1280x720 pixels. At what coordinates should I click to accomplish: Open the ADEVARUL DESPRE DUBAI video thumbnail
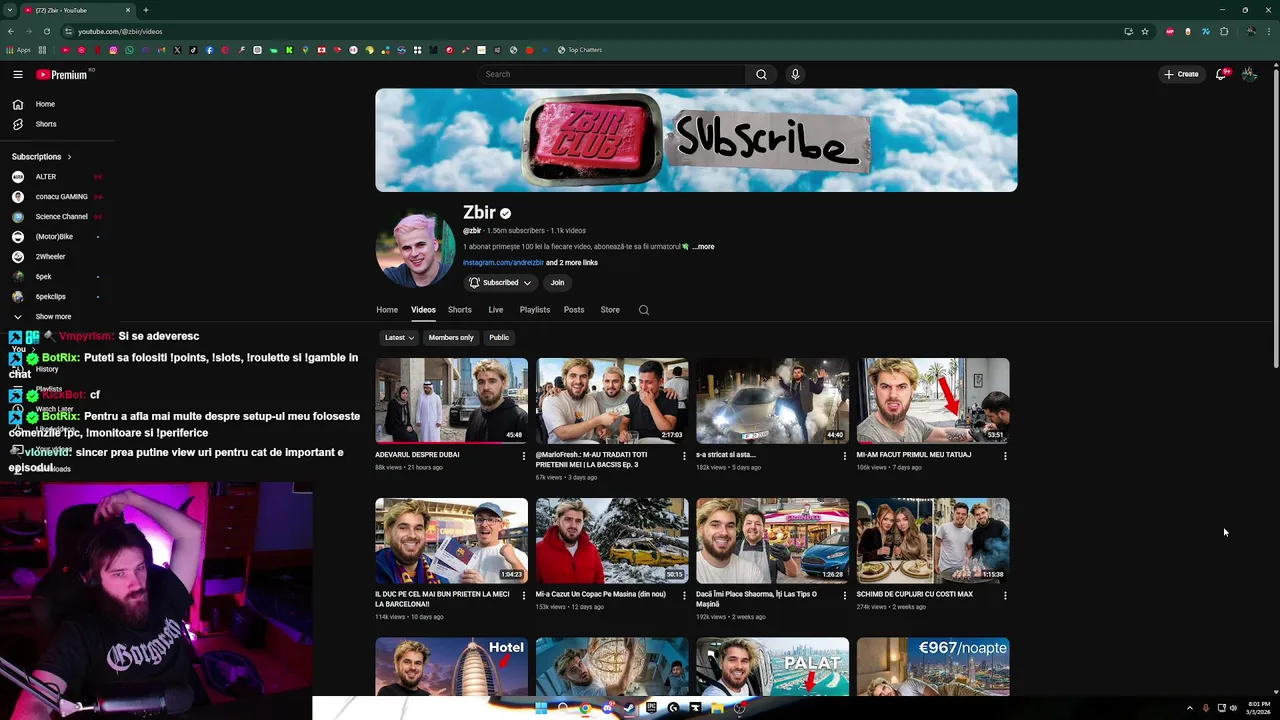click(x=451, y=400)
